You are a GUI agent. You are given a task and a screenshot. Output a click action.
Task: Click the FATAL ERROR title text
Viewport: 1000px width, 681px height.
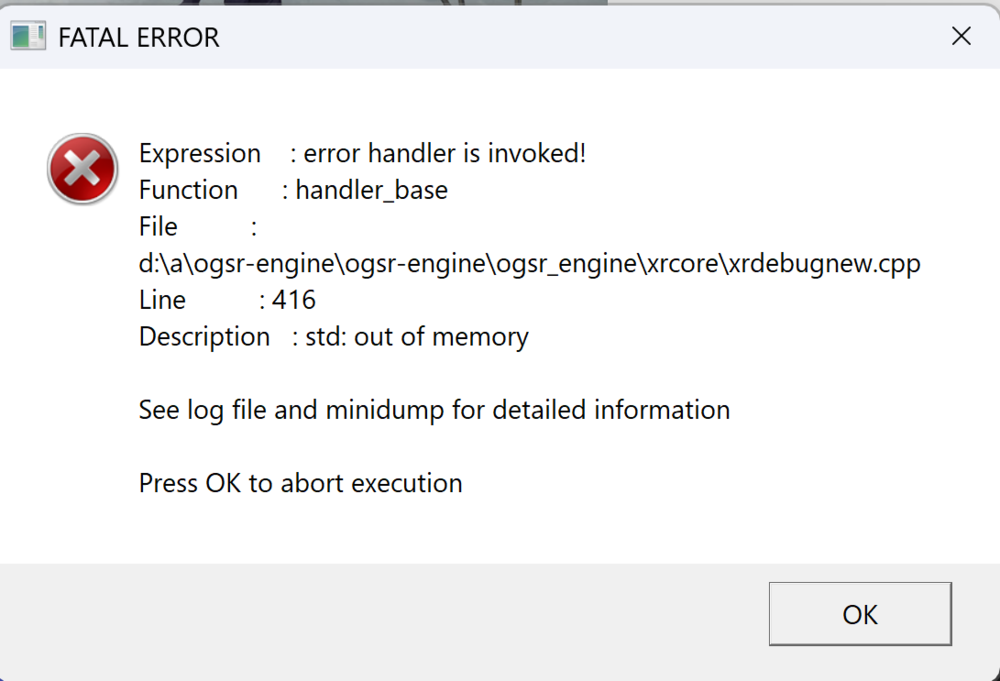[138, 37]
